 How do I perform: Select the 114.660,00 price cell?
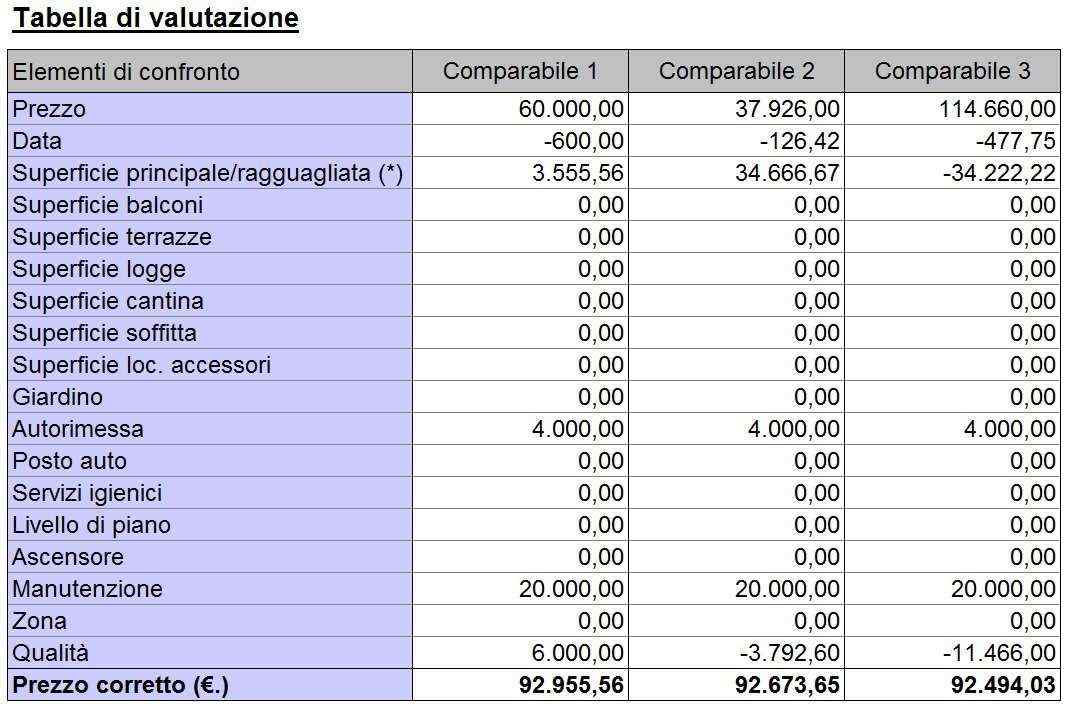tap(997, 109)
